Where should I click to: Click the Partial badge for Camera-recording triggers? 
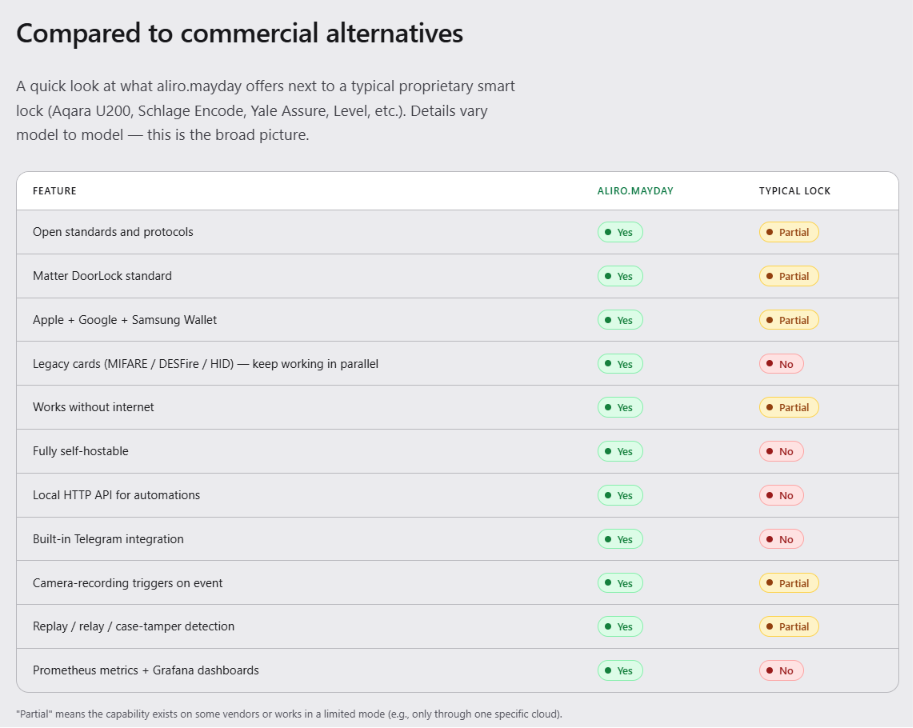pos(788,583)
